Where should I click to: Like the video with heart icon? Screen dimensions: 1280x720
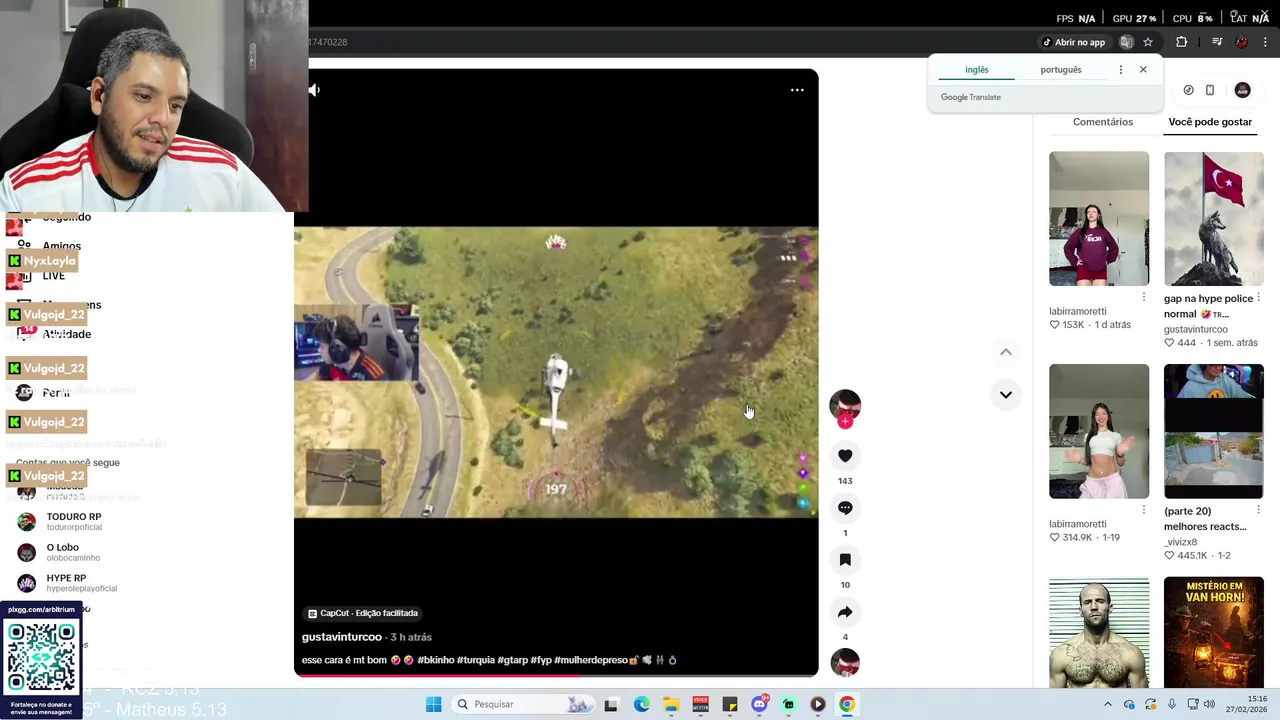pyautogui.click(x=845, y=456)
